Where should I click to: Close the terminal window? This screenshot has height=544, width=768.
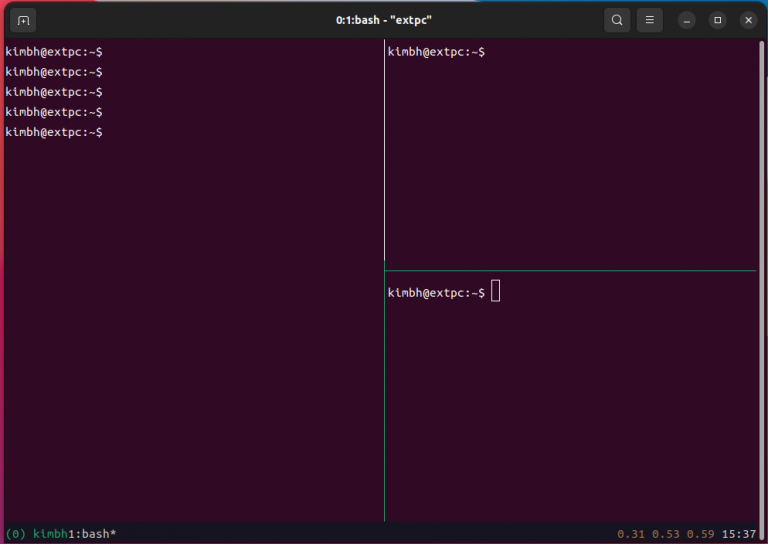coord(748,20)
